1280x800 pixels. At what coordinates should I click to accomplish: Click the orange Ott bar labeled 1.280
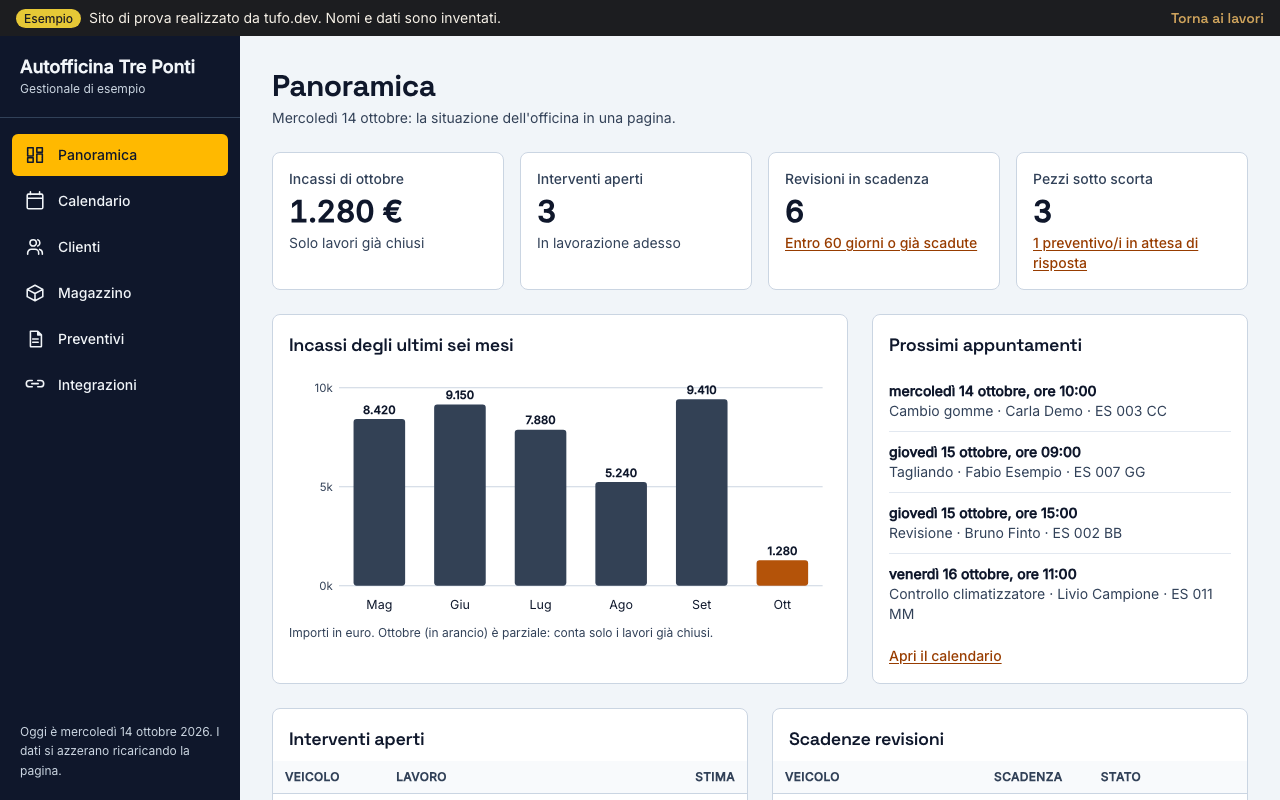[x=782, y=573]
